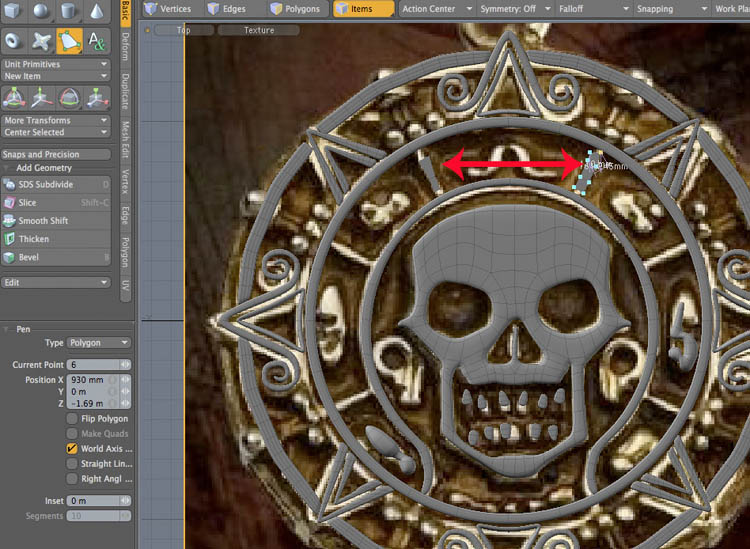
Task: Click the Position Z stepper arrows
Action: click(x=125, y=404)
